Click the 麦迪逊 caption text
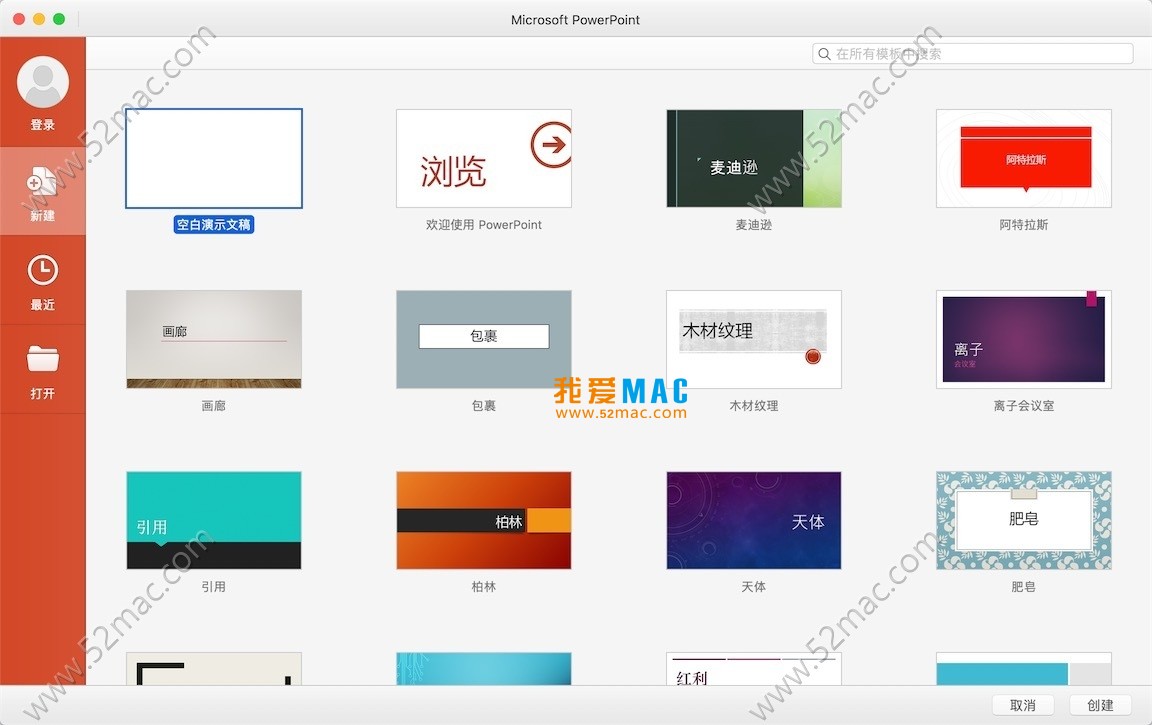 coord(754,225)
